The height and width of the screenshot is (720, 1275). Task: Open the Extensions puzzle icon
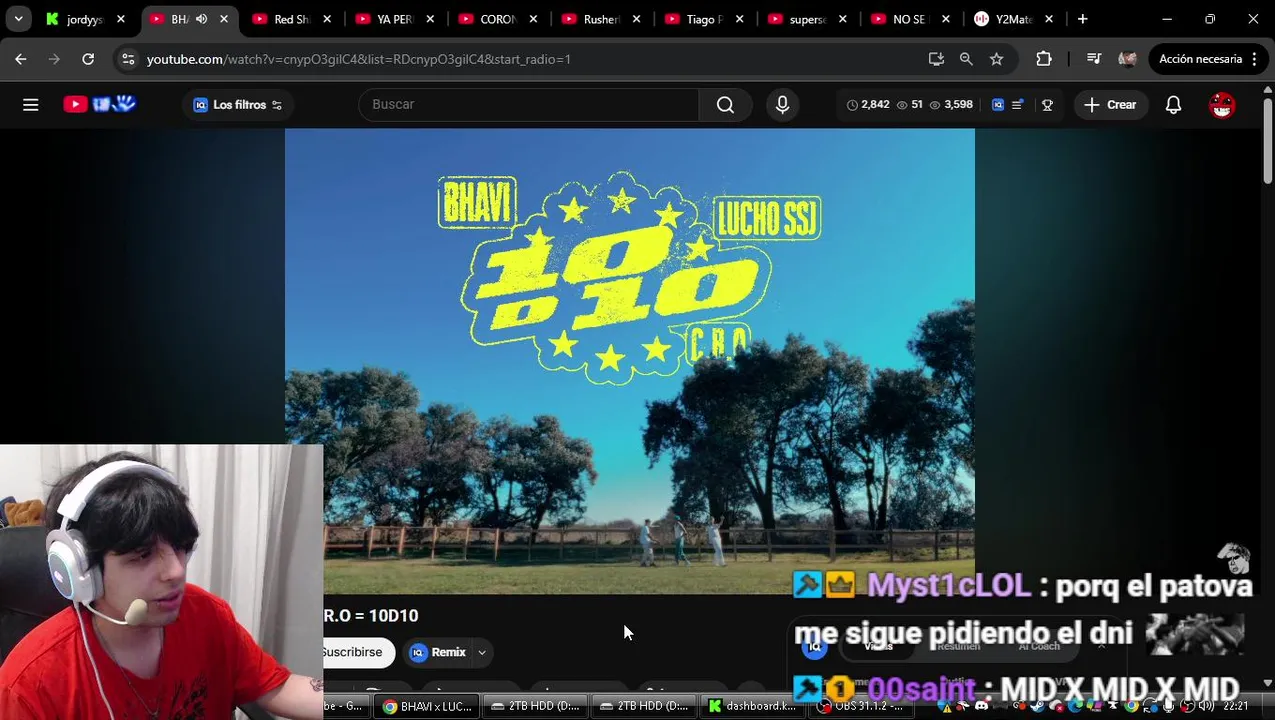tap(1043, 59)
